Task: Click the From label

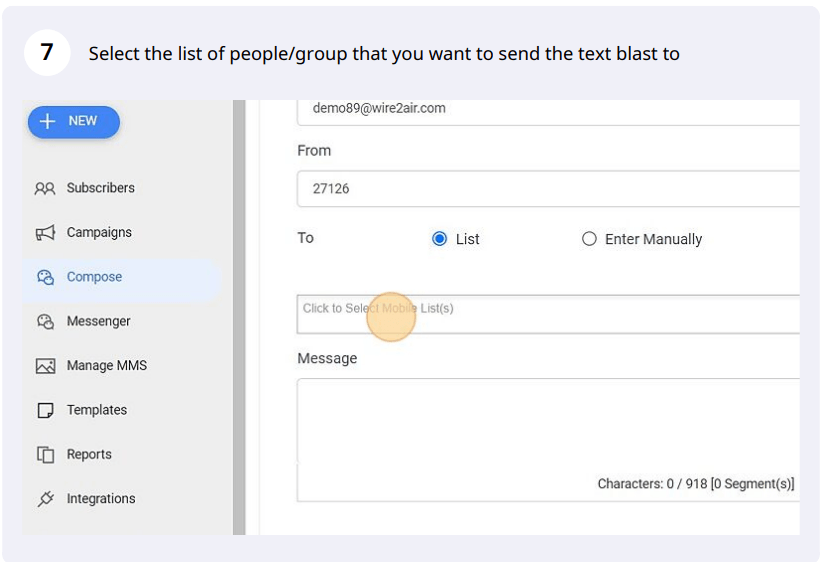Action: pos(314,151)
